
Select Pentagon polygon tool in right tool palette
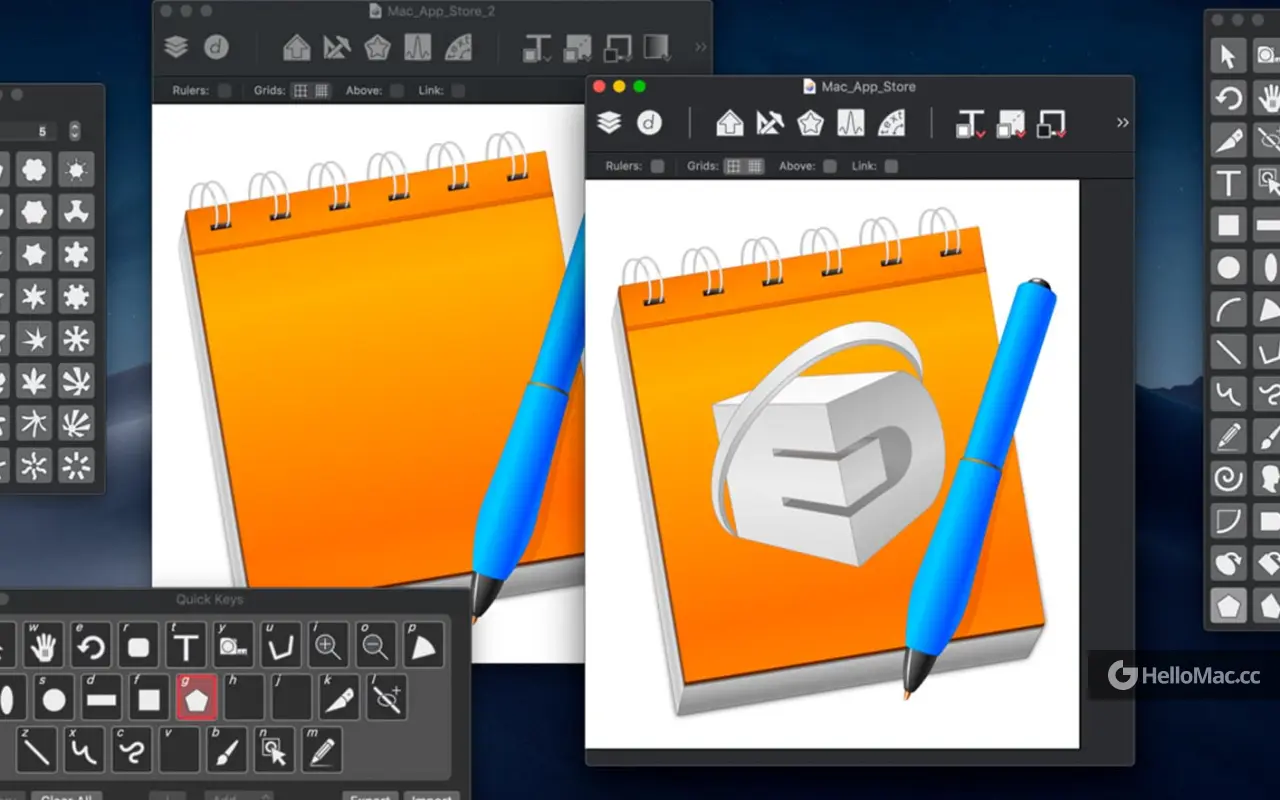(1229, 605)
